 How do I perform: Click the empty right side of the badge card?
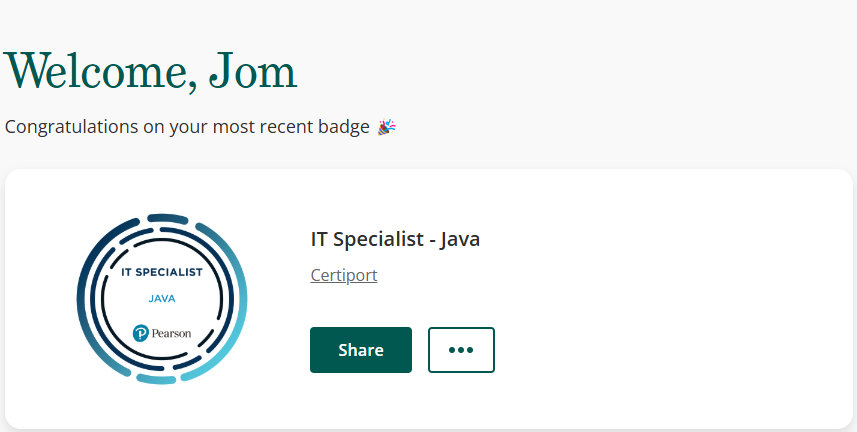672,299
